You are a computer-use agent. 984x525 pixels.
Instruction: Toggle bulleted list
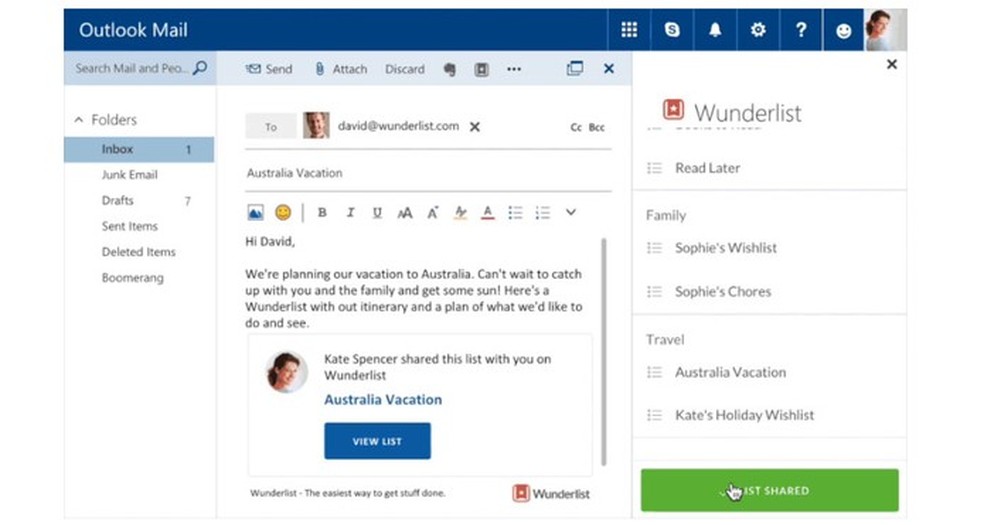coord(515,213)
